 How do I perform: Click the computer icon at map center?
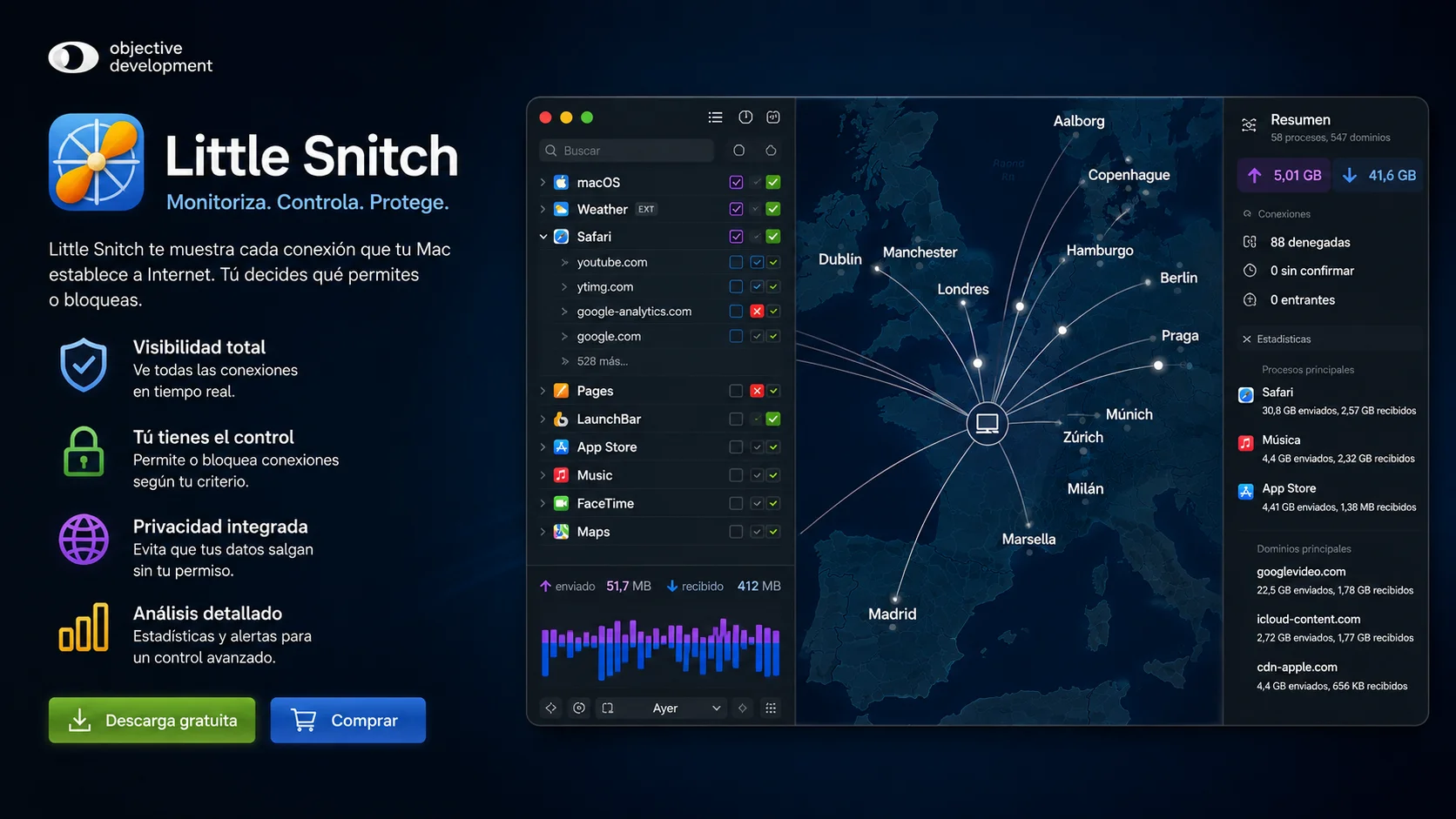click(987, 424)
